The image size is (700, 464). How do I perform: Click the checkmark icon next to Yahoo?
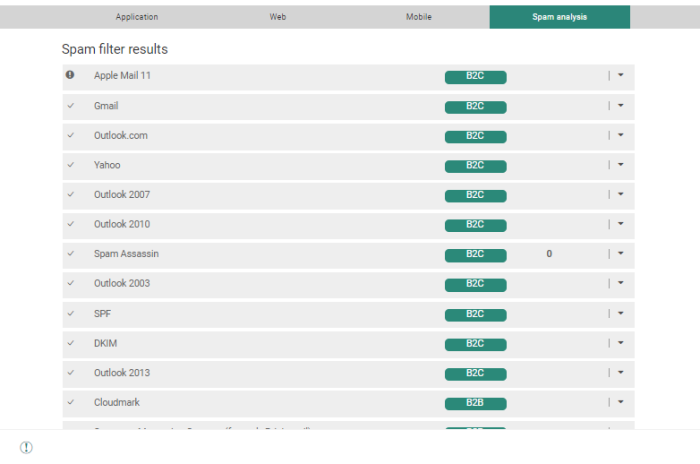[70, 165]
